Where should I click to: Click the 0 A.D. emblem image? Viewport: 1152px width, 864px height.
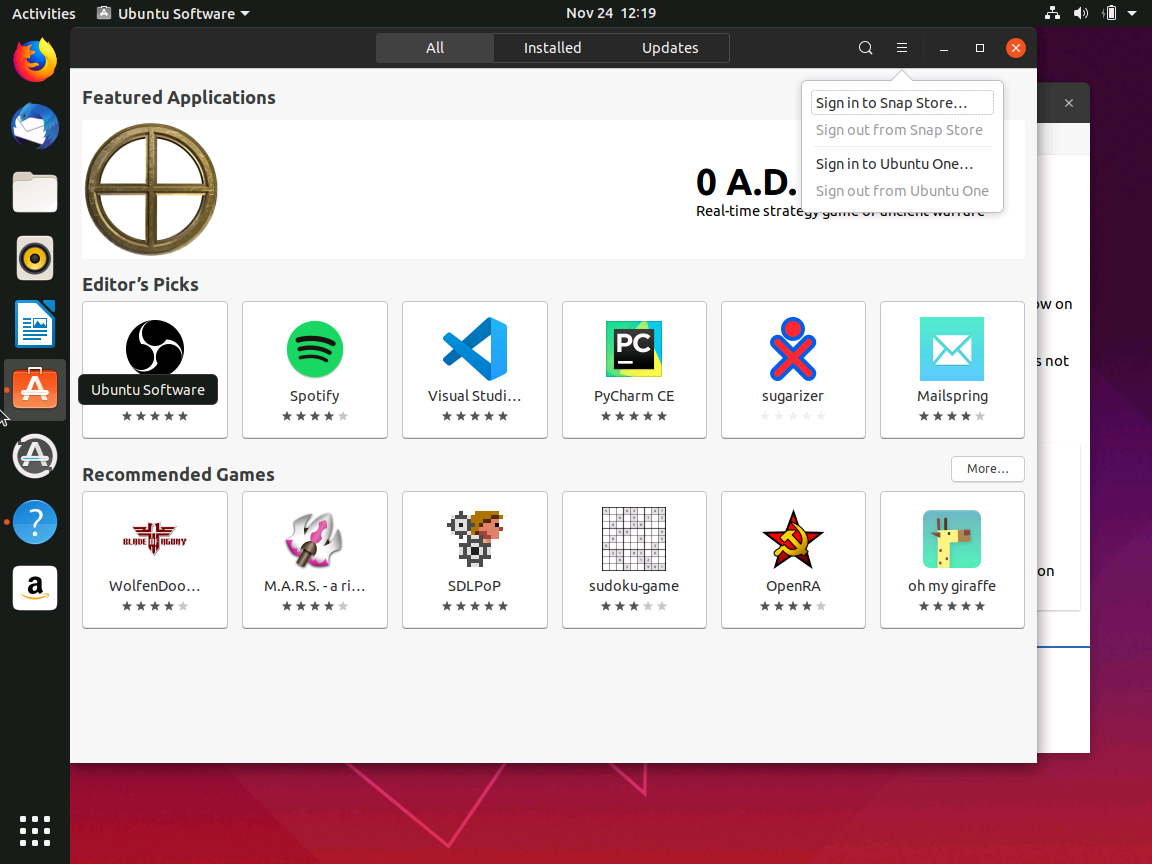pyautogui.click(x=151, y=190)
